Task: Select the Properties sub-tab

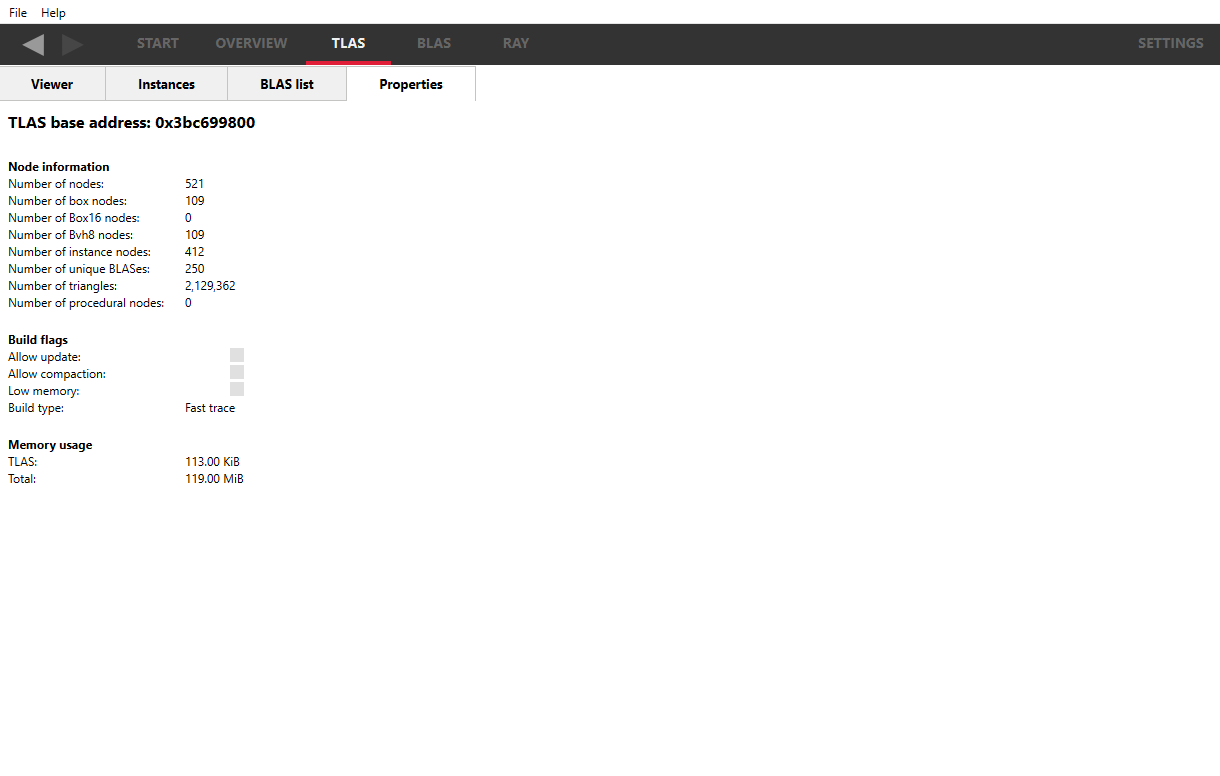Action: (x=410, y=84)
